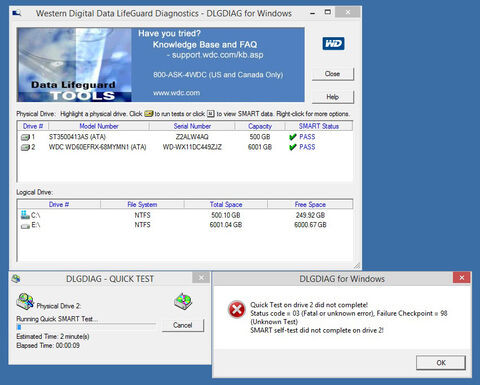Click the support.wdc.com/kb.asp banner text
The image size is (480, 385).
tap(217, 55)
